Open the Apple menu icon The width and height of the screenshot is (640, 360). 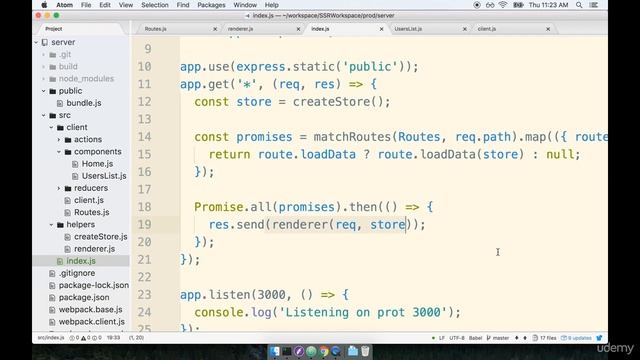(x=44, y=5)
